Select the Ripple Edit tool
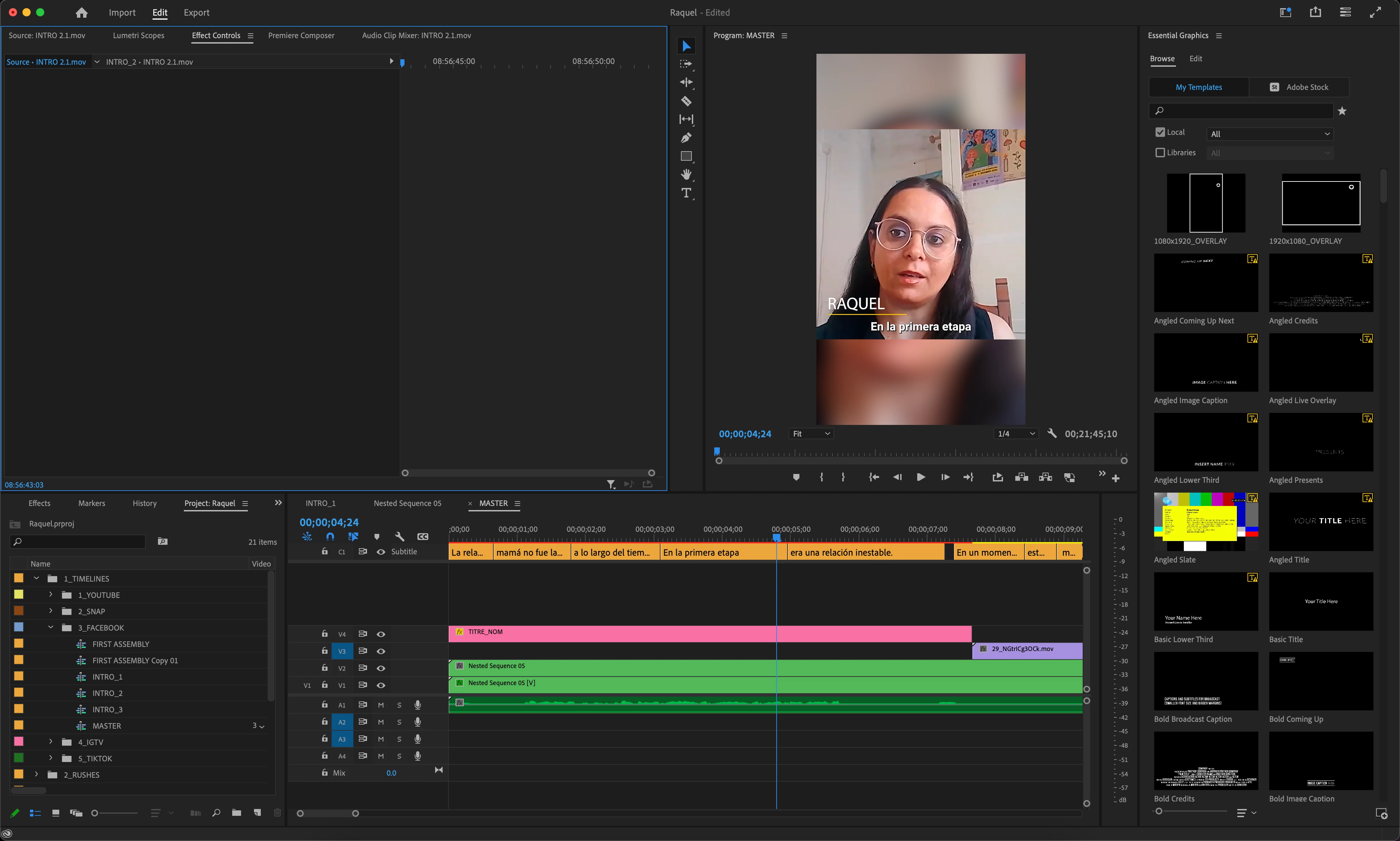The height and width of the screenshot is (841, 1400). [x=686, y=83]
